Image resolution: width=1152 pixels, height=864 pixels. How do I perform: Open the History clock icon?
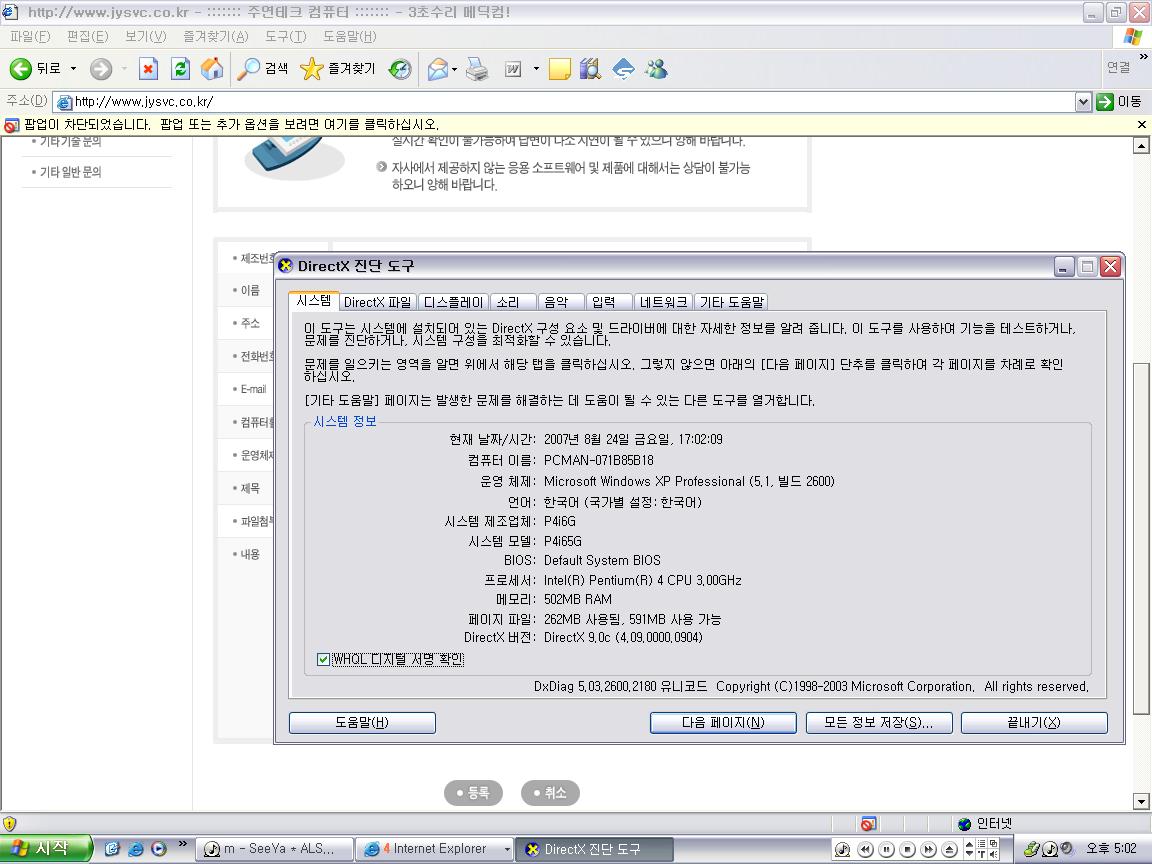click(x=400, y=69)
